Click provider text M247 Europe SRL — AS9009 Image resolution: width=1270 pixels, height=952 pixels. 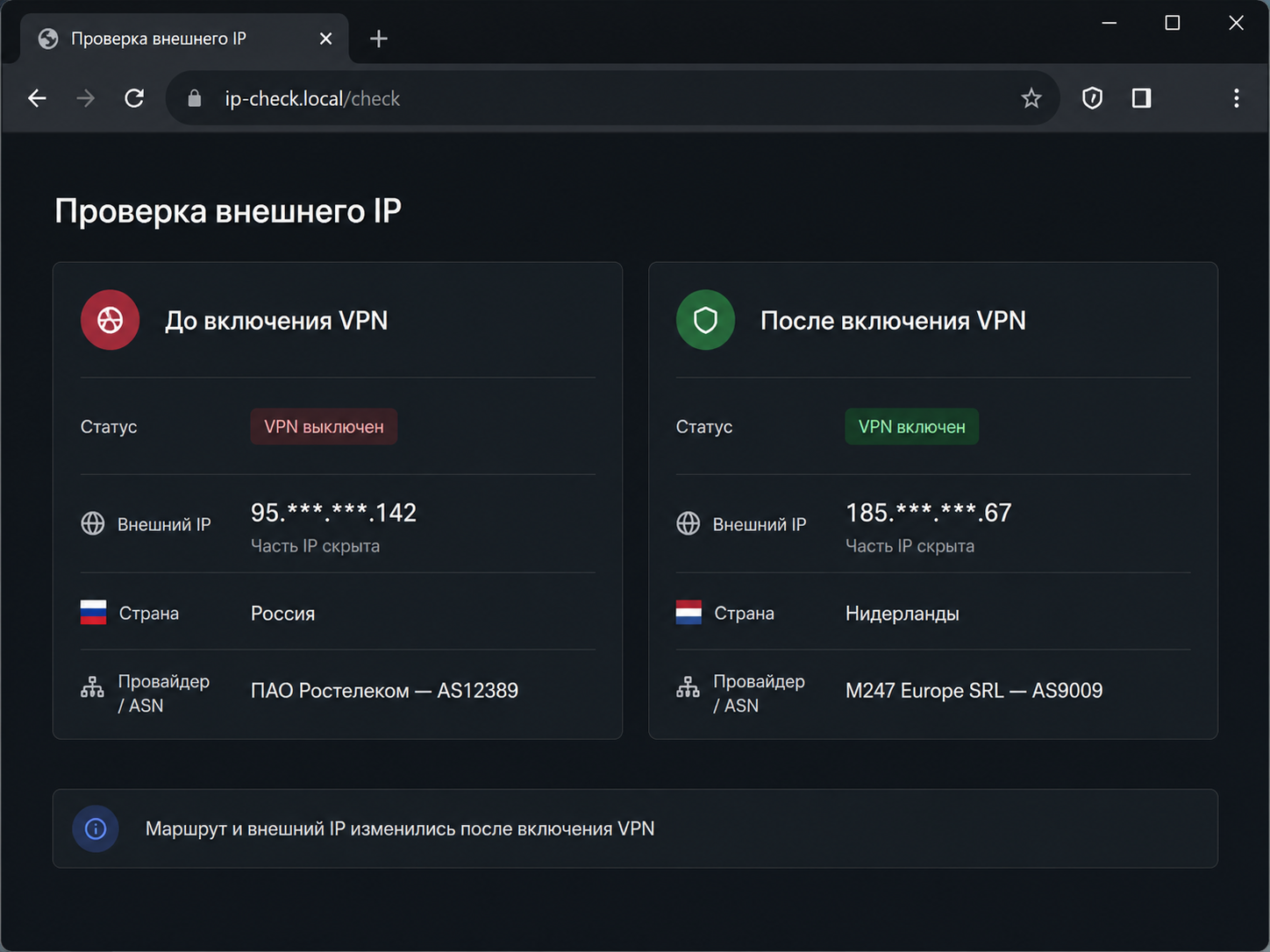[x=974, y=691]
